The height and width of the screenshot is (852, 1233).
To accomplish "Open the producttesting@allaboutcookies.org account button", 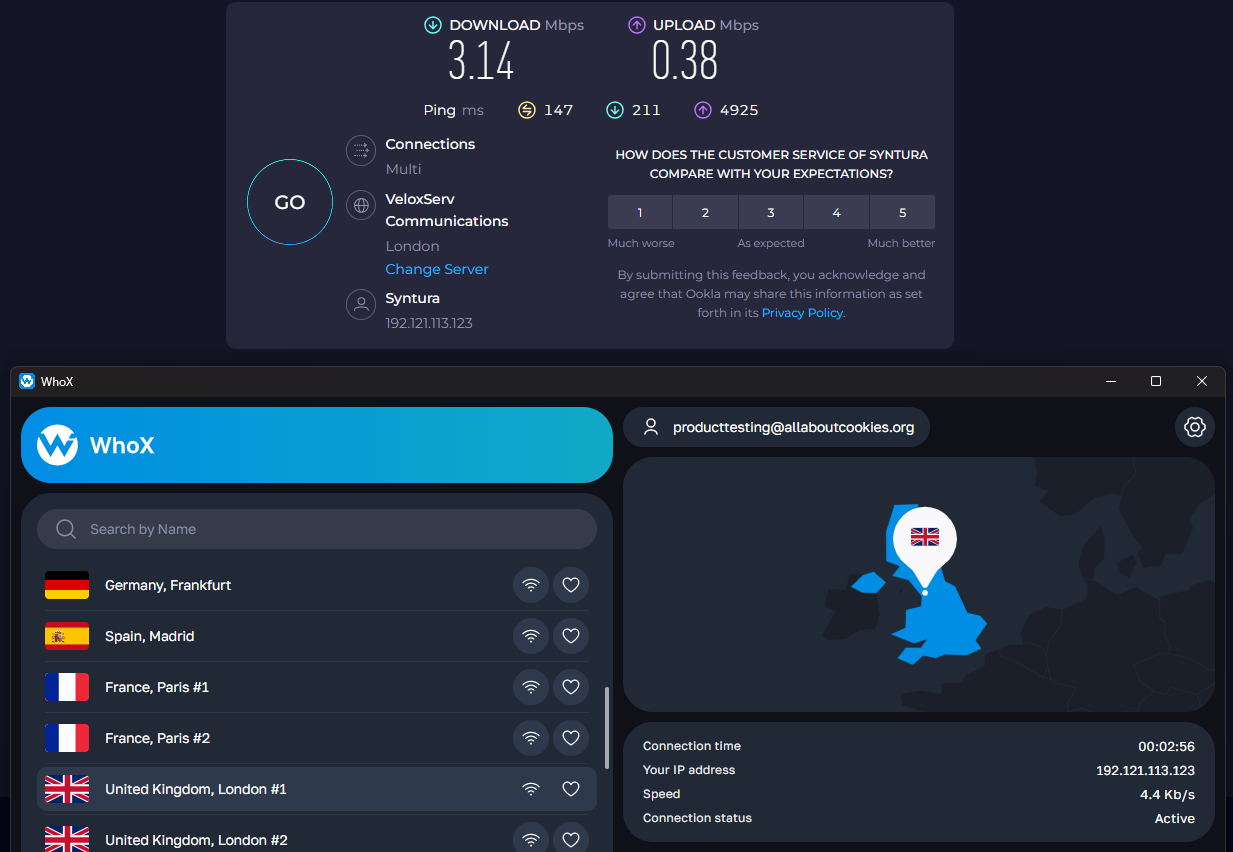I will pos(776,427).
